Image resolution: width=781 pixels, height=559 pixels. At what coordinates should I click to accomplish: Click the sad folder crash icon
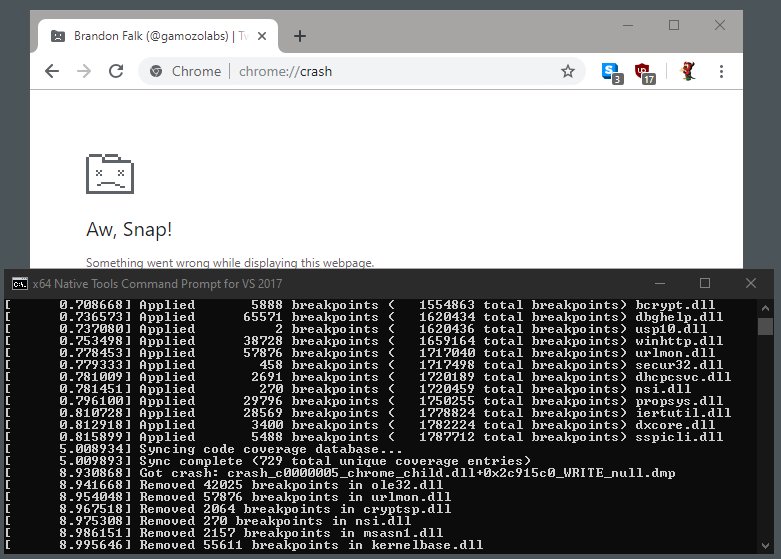[110, 173]
